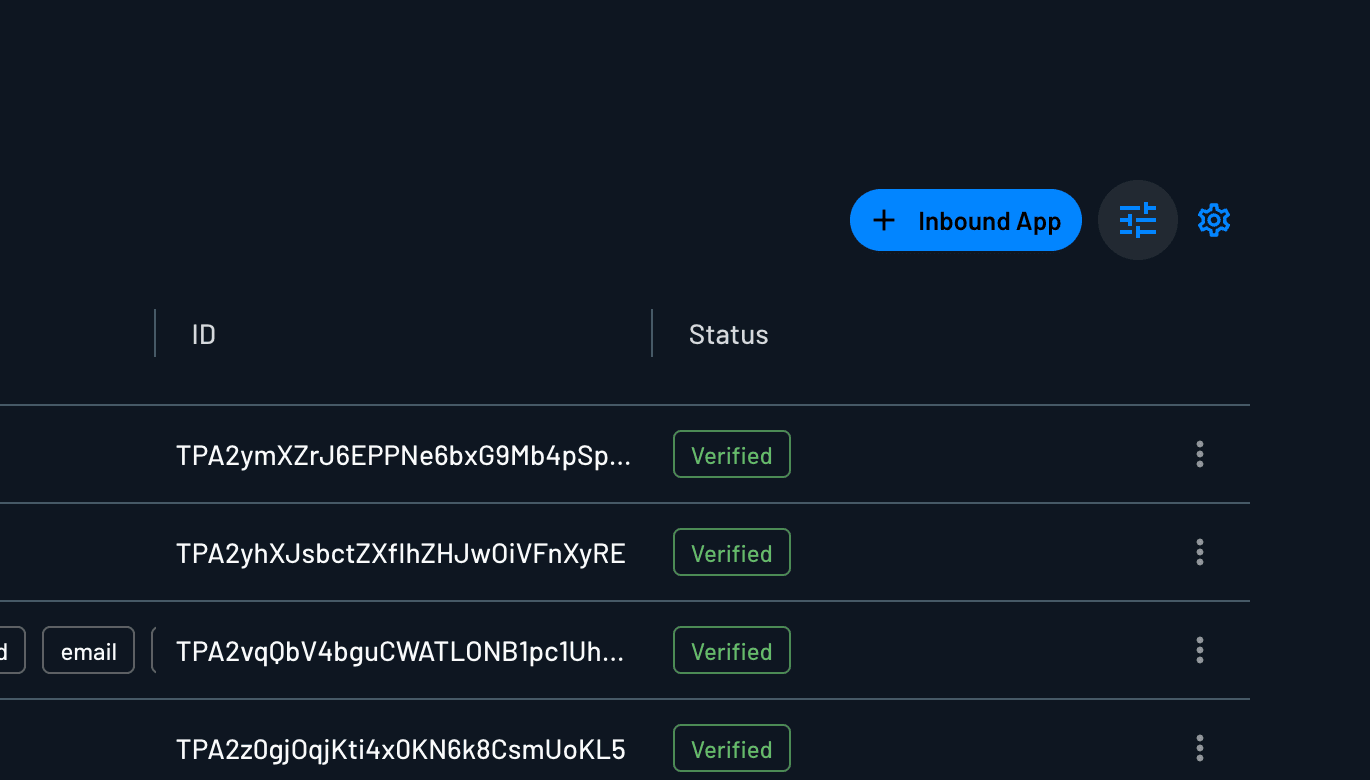Click the settings gear icon
Viewport: 1370px width, 780px height.
[1214, 220]
